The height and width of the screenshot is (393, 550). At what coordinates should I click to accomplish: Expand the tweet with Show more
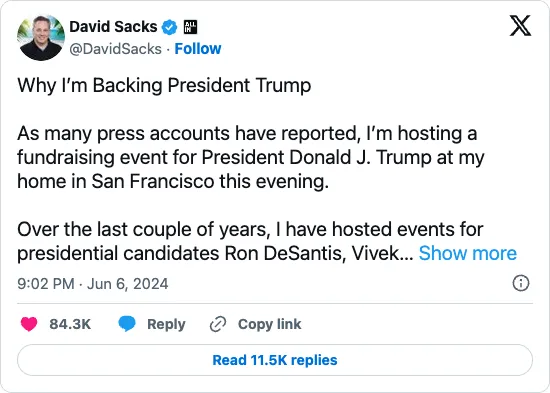pyautogui.click(x=468, y=253)
